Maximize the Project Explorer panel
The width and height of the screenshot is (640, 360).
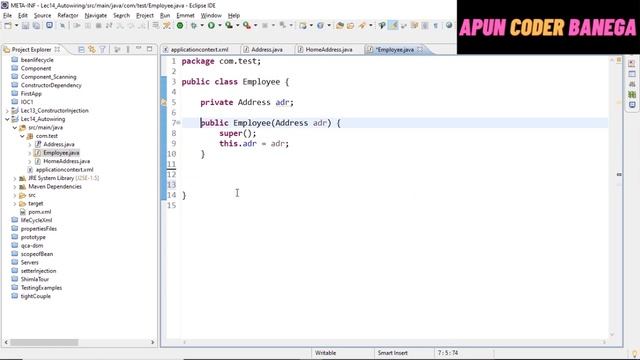pyautogui.click(x=149, y=49)
